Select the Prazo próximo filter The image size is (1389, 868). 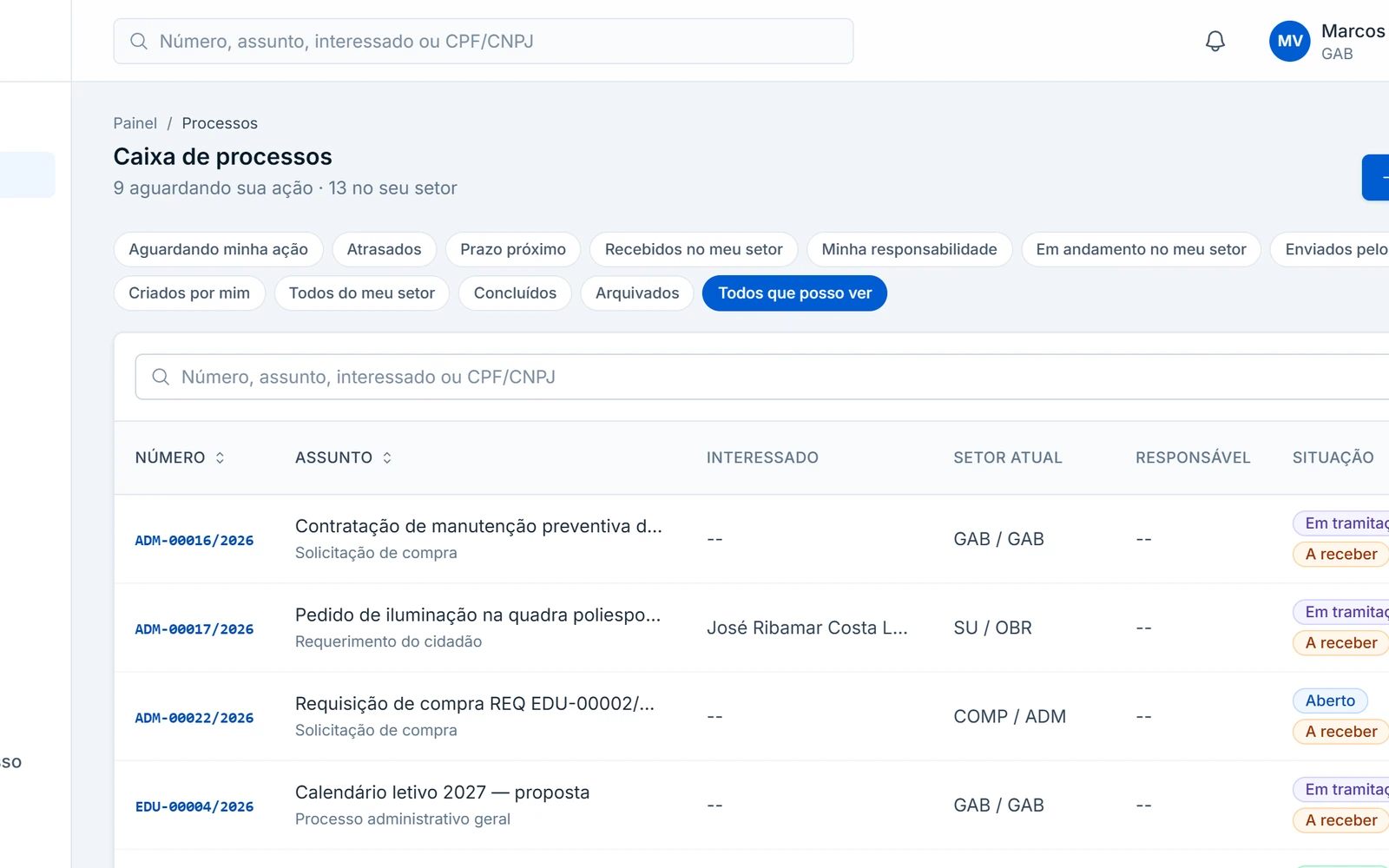pyautogui.click(x=513, y=249)
